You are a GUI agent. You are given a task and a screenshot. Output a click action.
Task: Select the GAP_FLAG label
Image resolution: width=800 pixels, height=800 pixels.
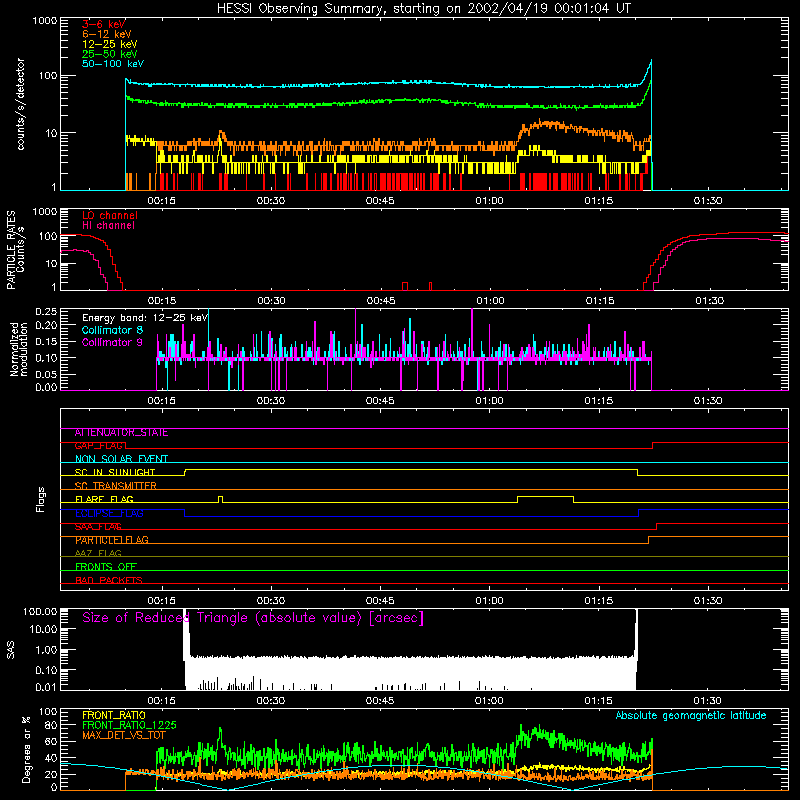point(100,446)
